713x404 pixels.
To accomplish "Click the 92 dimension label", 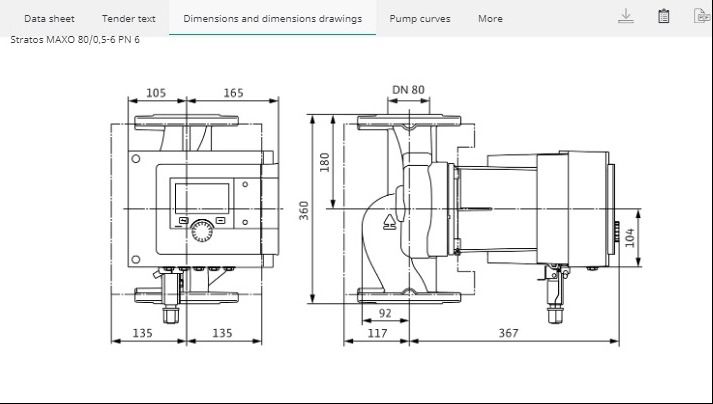I will (x=385, y=313).
